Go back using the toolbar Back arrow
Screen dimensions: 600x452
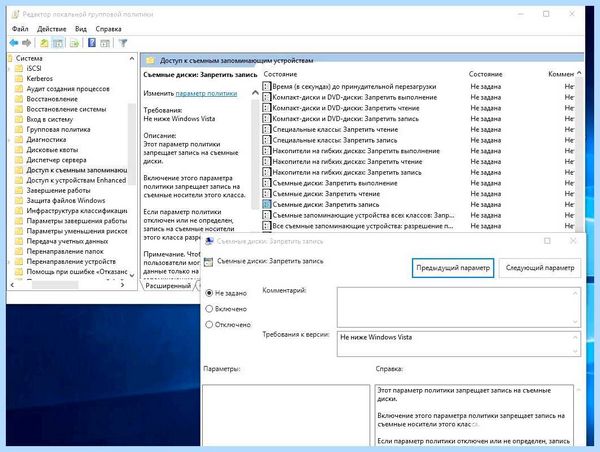point(14,43)
